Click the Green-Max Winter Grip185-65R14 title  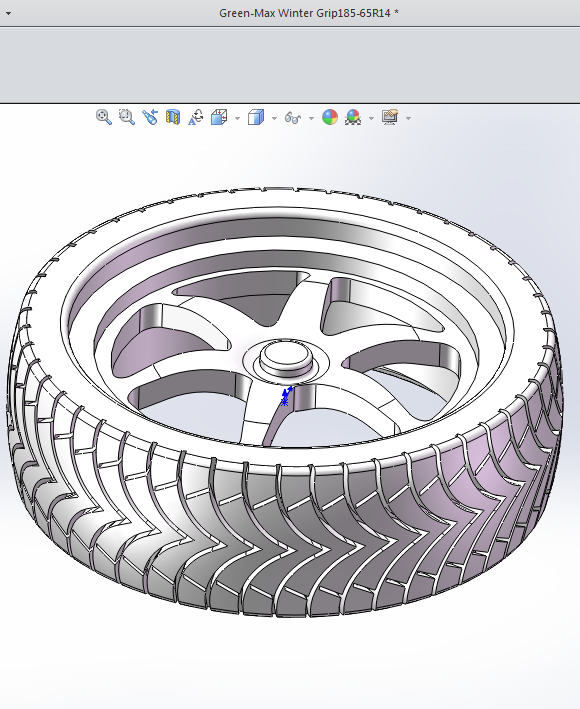tap(309, 13)
